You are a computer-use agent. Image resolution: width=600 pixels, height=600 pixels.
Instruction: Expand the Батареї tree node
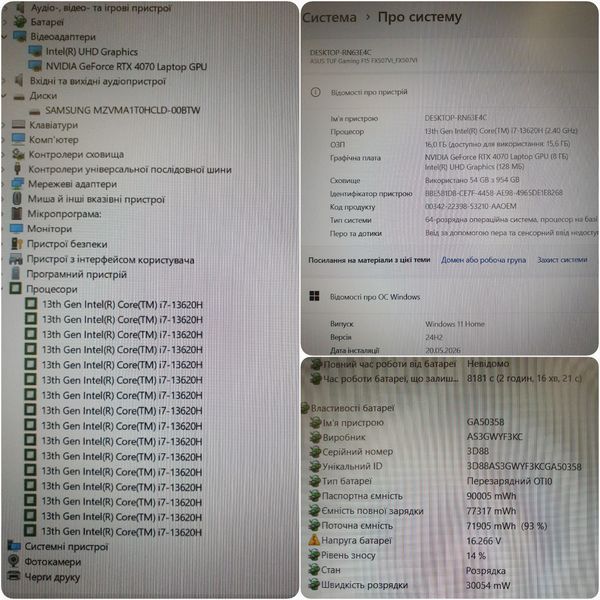pos(4,22)
